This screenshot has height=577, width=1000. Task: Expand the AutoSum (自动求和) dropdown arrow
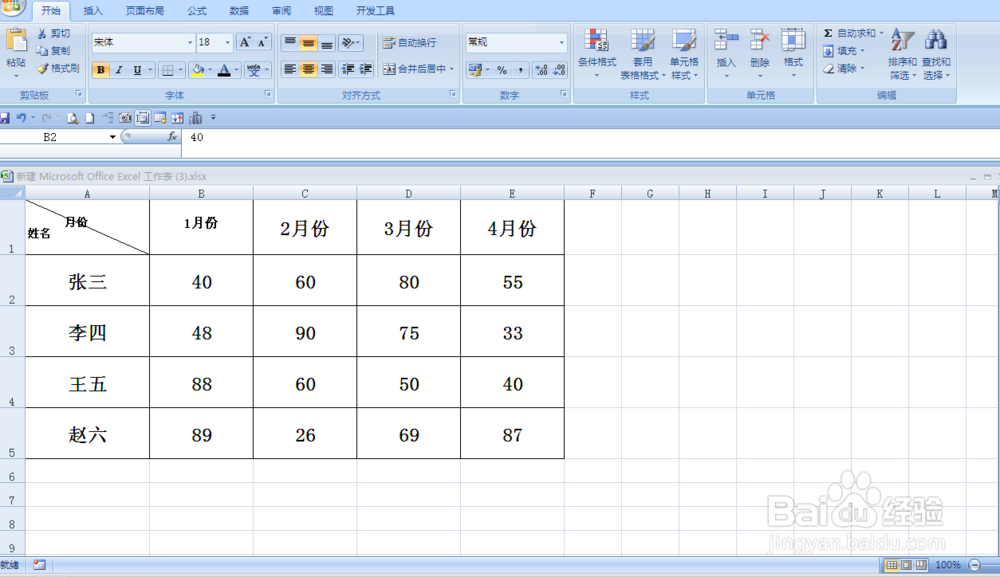pyautogui.click(x=881, y=33)
